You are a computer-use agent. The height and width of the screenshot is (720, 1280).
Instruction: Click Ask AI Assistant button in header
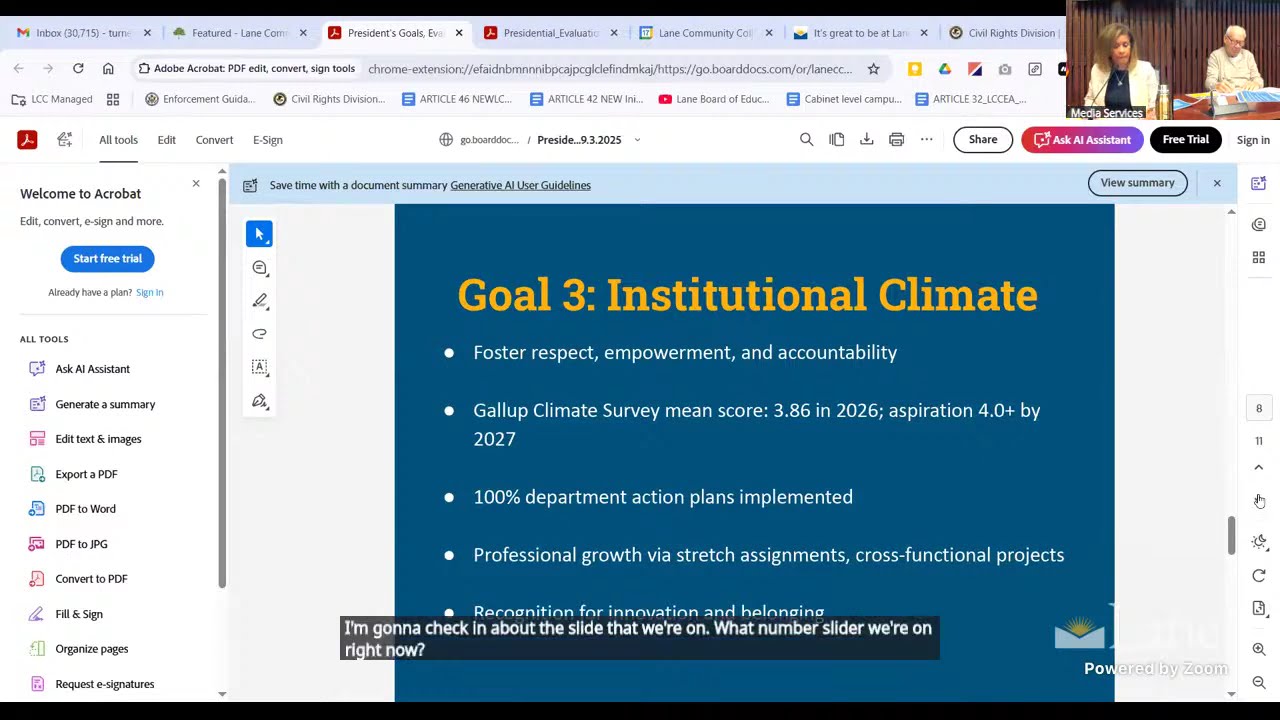point(1082,140)
